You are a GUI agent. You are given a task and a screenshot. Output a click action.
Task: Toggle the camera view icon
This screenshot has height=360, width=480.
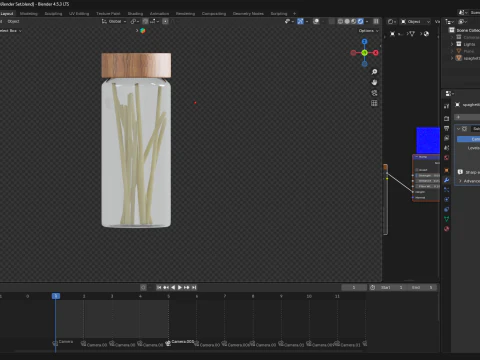click(374, 93)
